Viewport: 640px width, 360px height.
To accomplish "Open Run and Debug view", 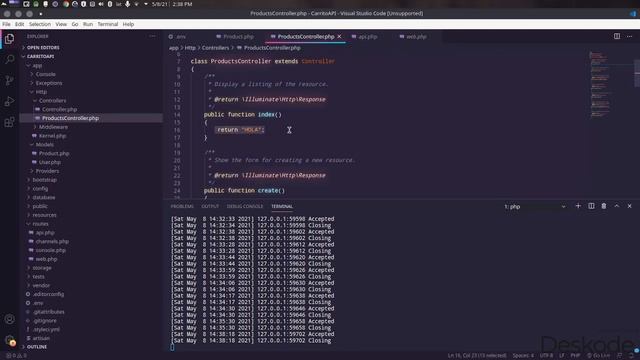I will coord(9,101).
